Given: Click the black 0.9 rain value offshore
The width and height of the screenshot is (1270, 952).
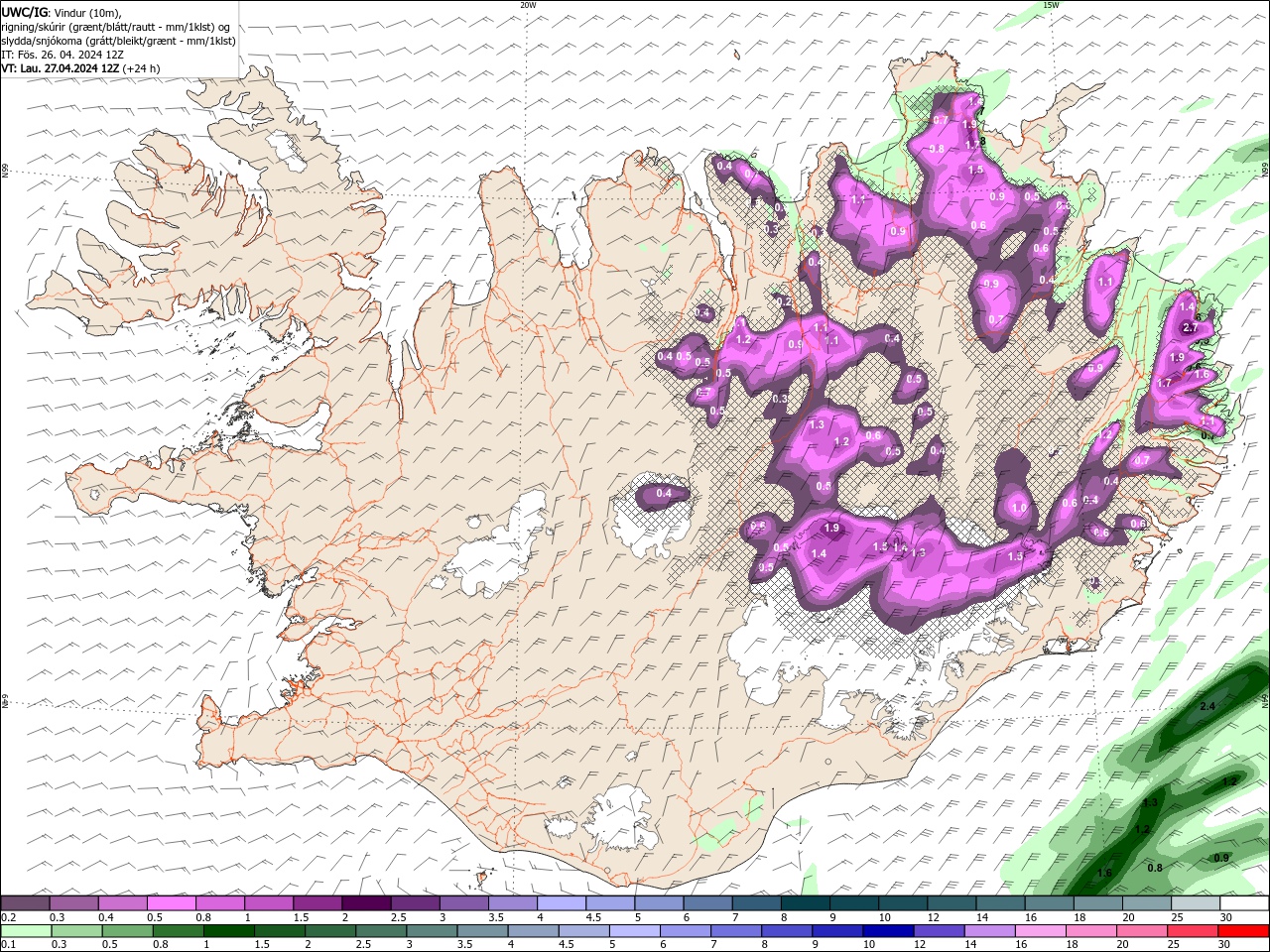Looking at the screenshot, I should pos(1221,858).
